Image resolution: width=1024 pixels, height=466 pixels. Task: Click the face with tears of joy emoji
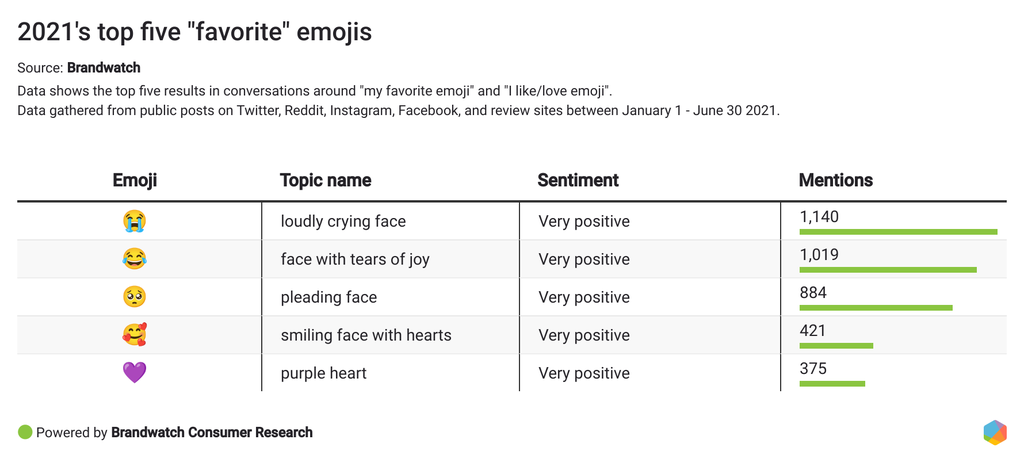[x=134, y=259]
